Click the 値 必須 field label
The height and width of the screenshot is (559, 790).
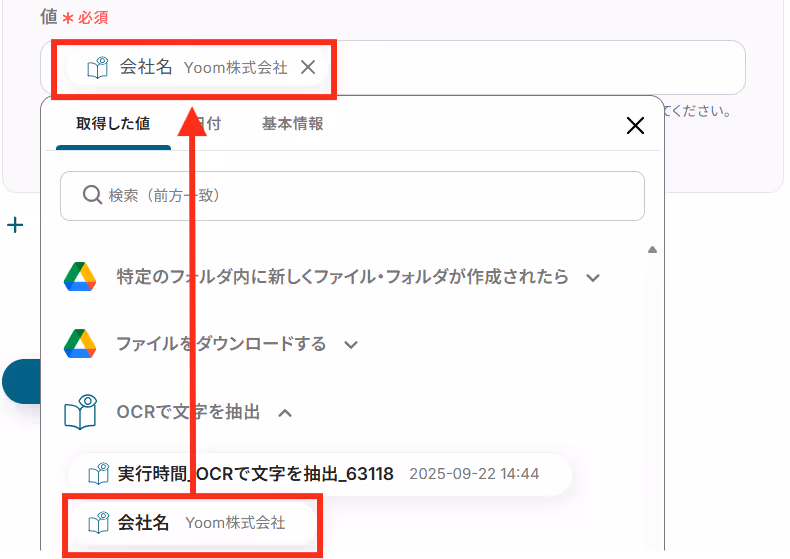pyautogui.click(x=74, y=17)
